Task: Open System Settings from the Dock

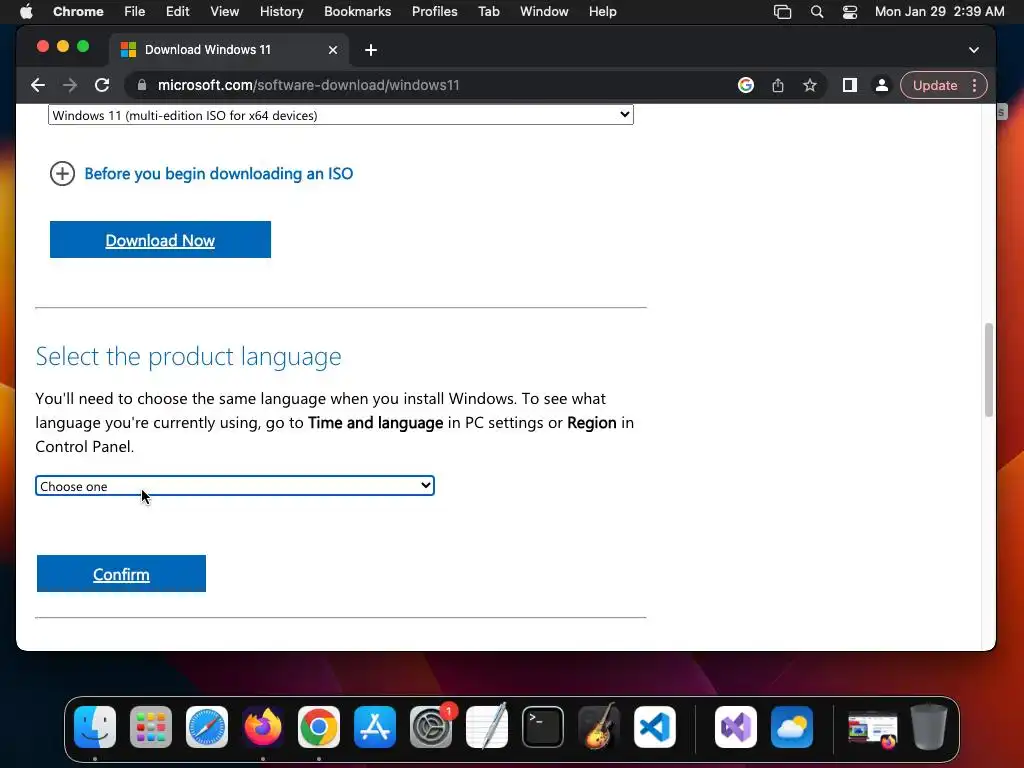Action: point(431,727)
